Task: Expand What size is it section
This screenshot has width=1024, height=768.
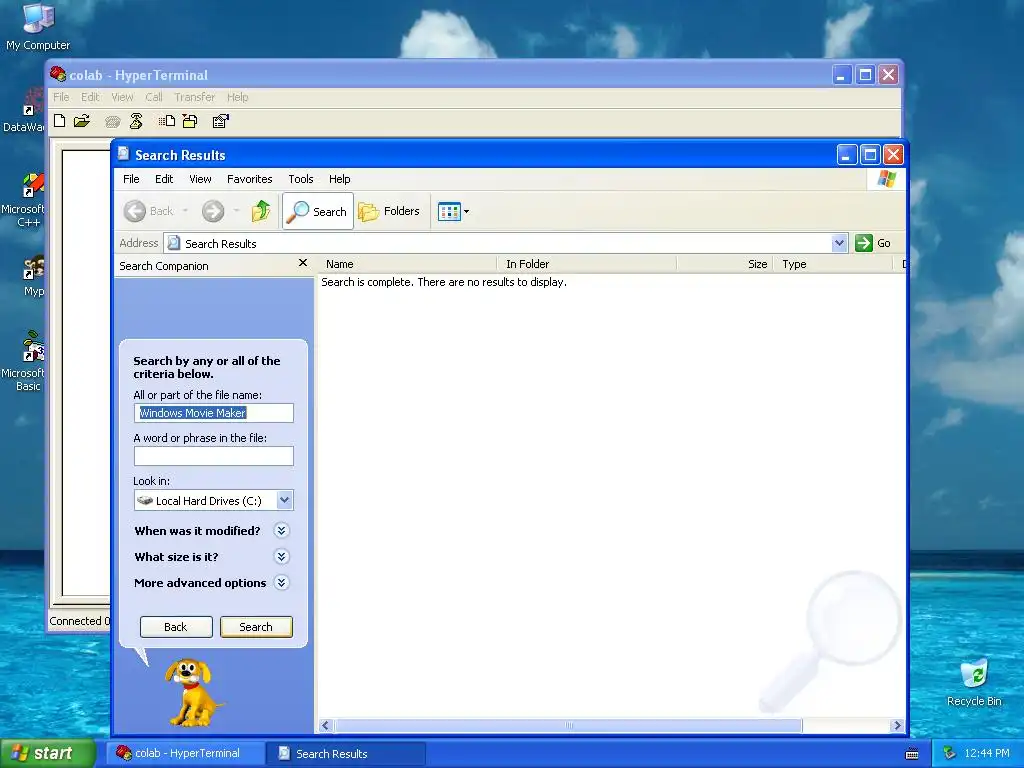Action: pyautogui.click(x=281, y=556)
